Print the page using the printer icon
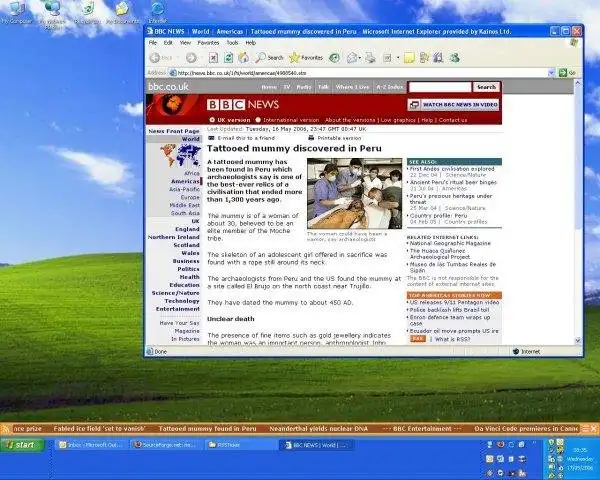 tap(370, 58)
